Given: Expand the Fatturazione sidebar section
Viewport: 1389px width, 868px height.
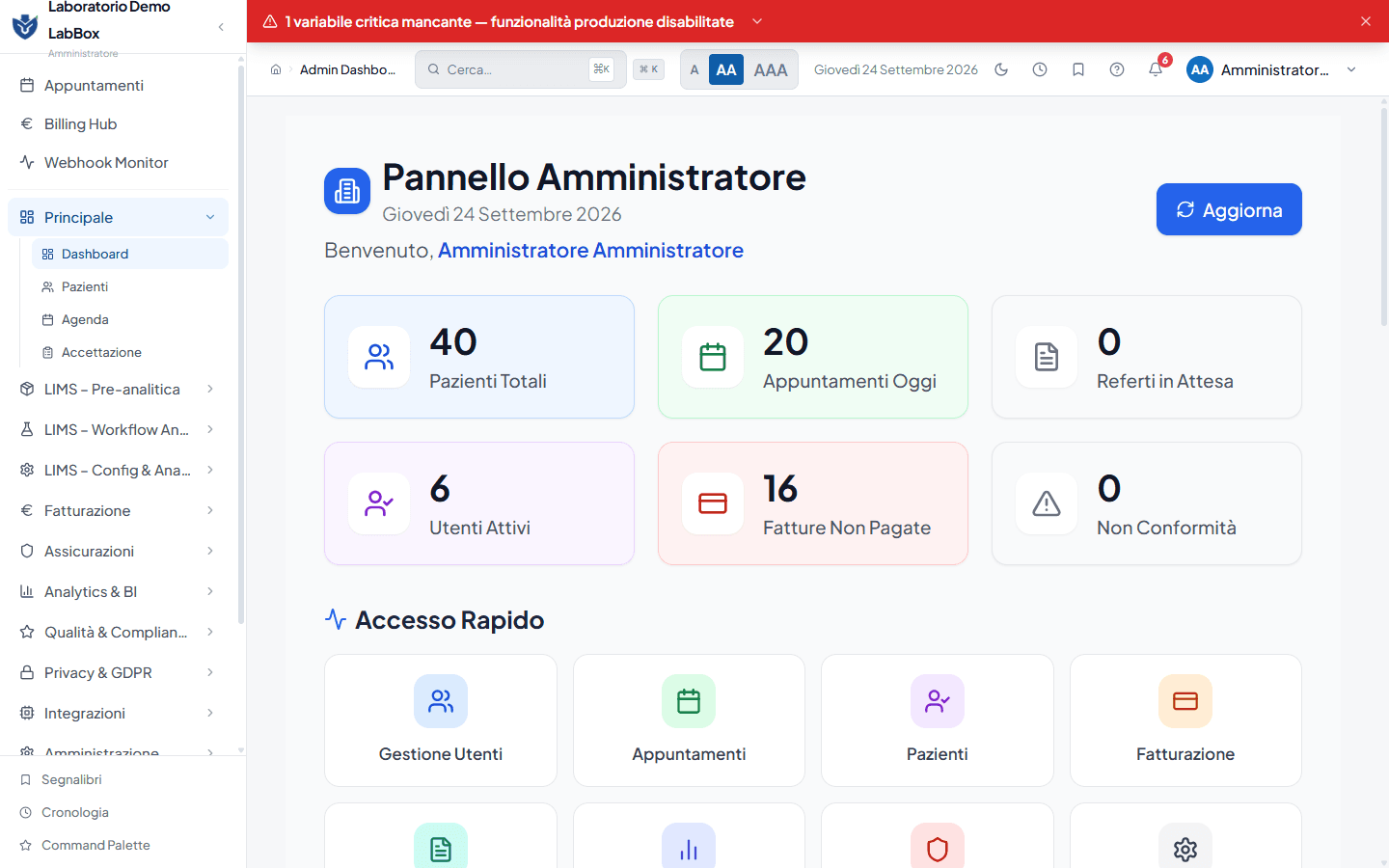Looking at the screenshot, I should pos(118,510).
